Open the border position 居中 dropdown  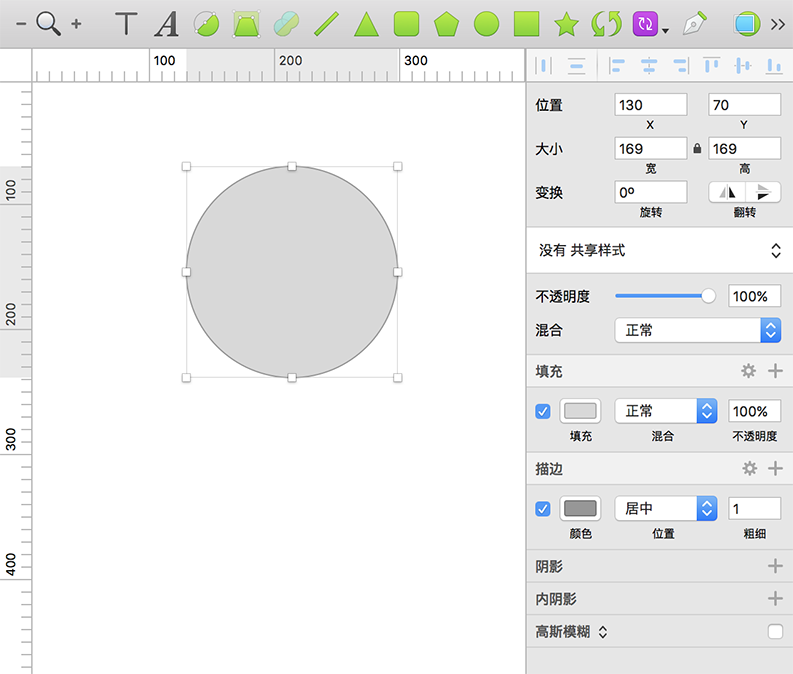(x=666, y=508)
